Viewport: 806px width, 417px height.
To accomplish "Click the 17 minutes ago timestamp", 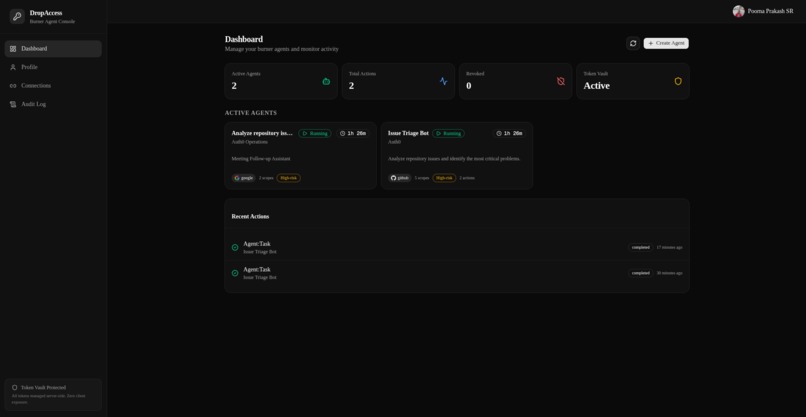I will (669, 247).
